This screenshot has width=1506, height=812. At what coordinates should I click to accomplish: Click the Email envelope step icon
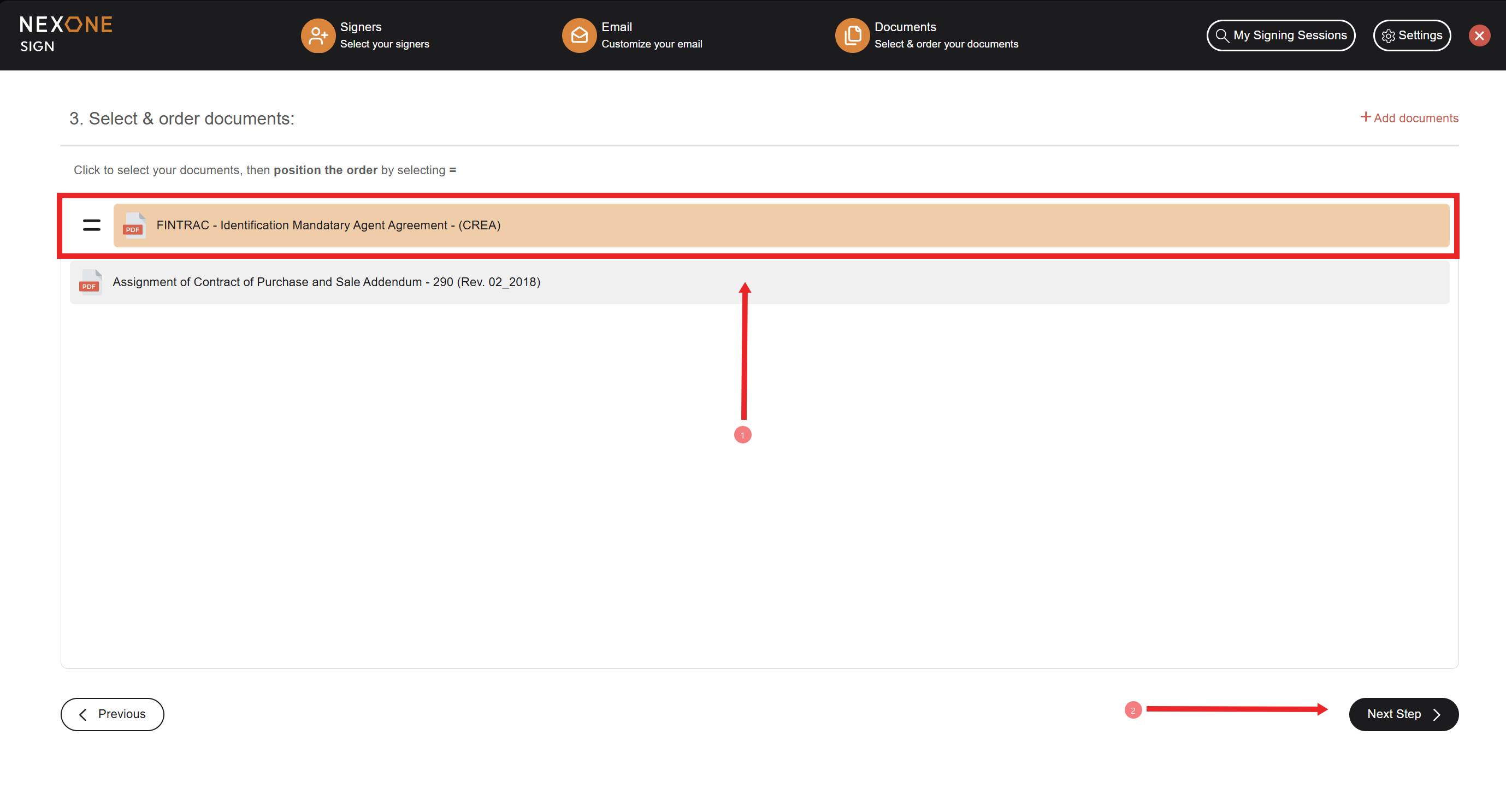coord(579,35)
